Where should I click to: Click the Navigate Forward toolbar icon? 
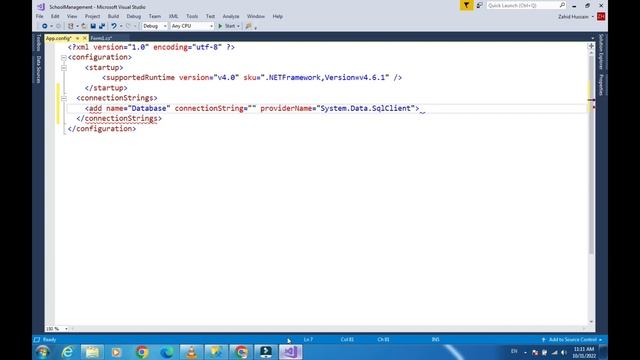tap(58, 26)
